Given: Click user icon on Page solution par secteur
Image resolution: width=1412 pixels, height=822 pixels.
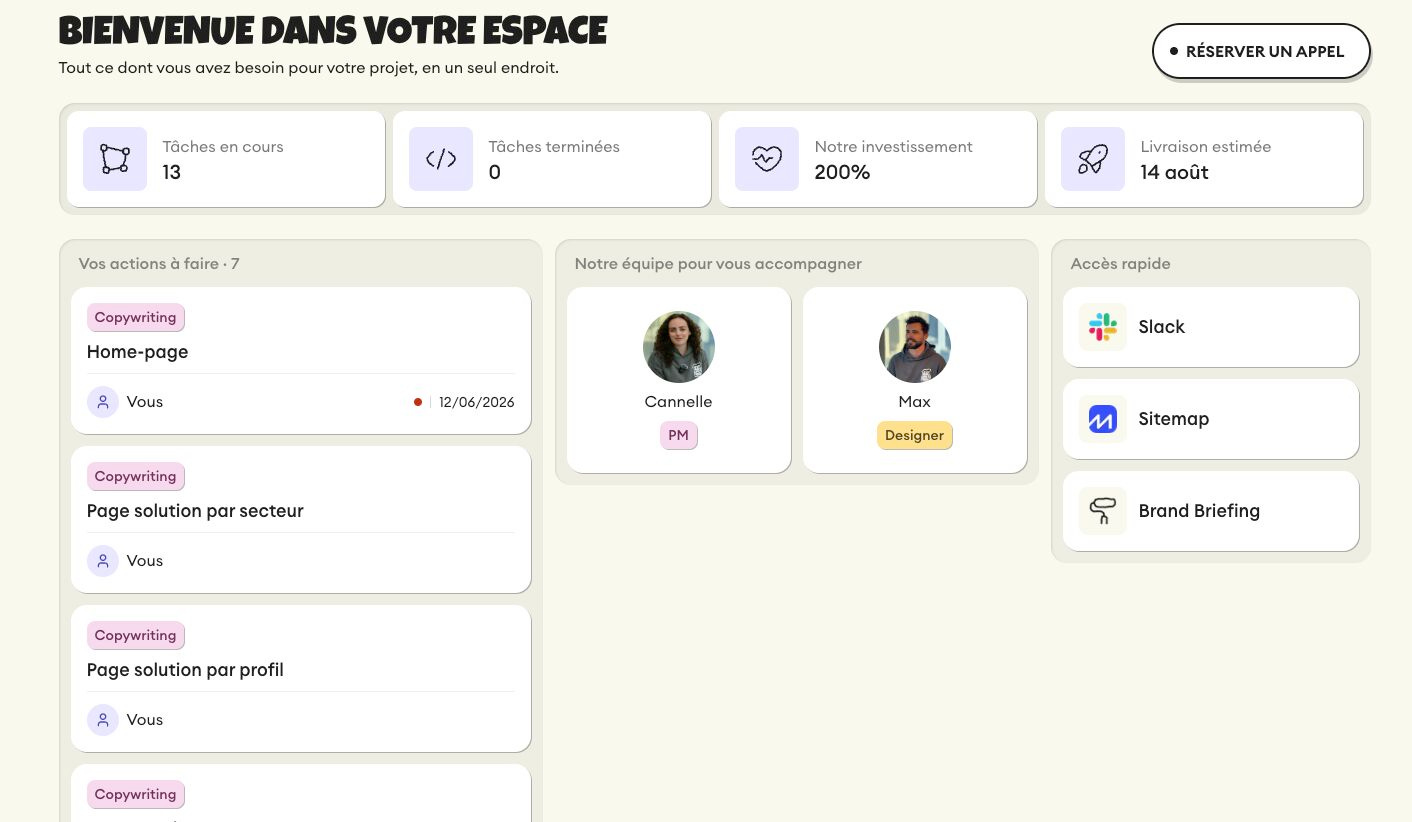Looking at the screenshot, I should point(103,561).
